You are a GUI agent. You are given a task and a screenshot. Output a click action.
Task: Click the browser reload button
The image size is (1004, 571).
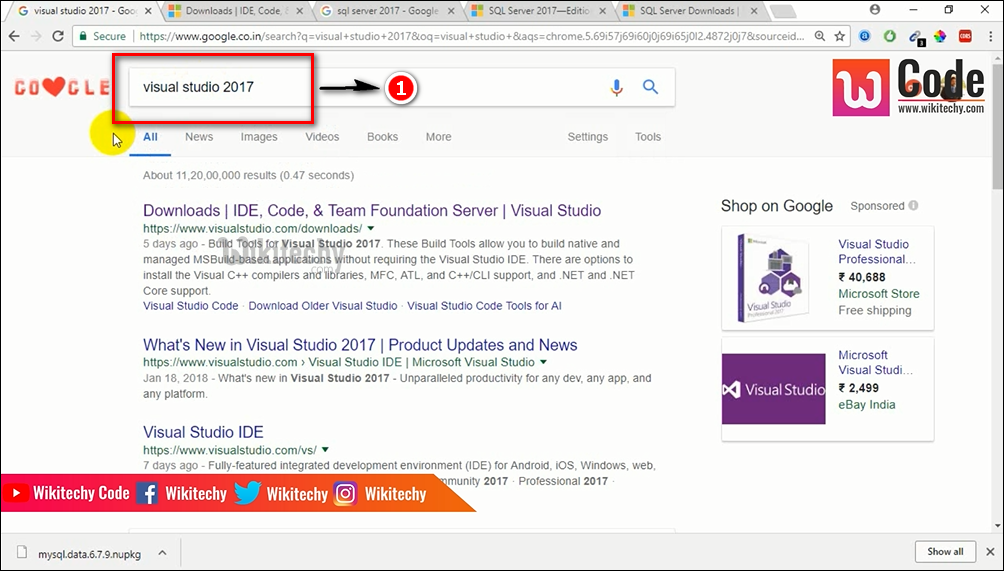tap(58, 36)
